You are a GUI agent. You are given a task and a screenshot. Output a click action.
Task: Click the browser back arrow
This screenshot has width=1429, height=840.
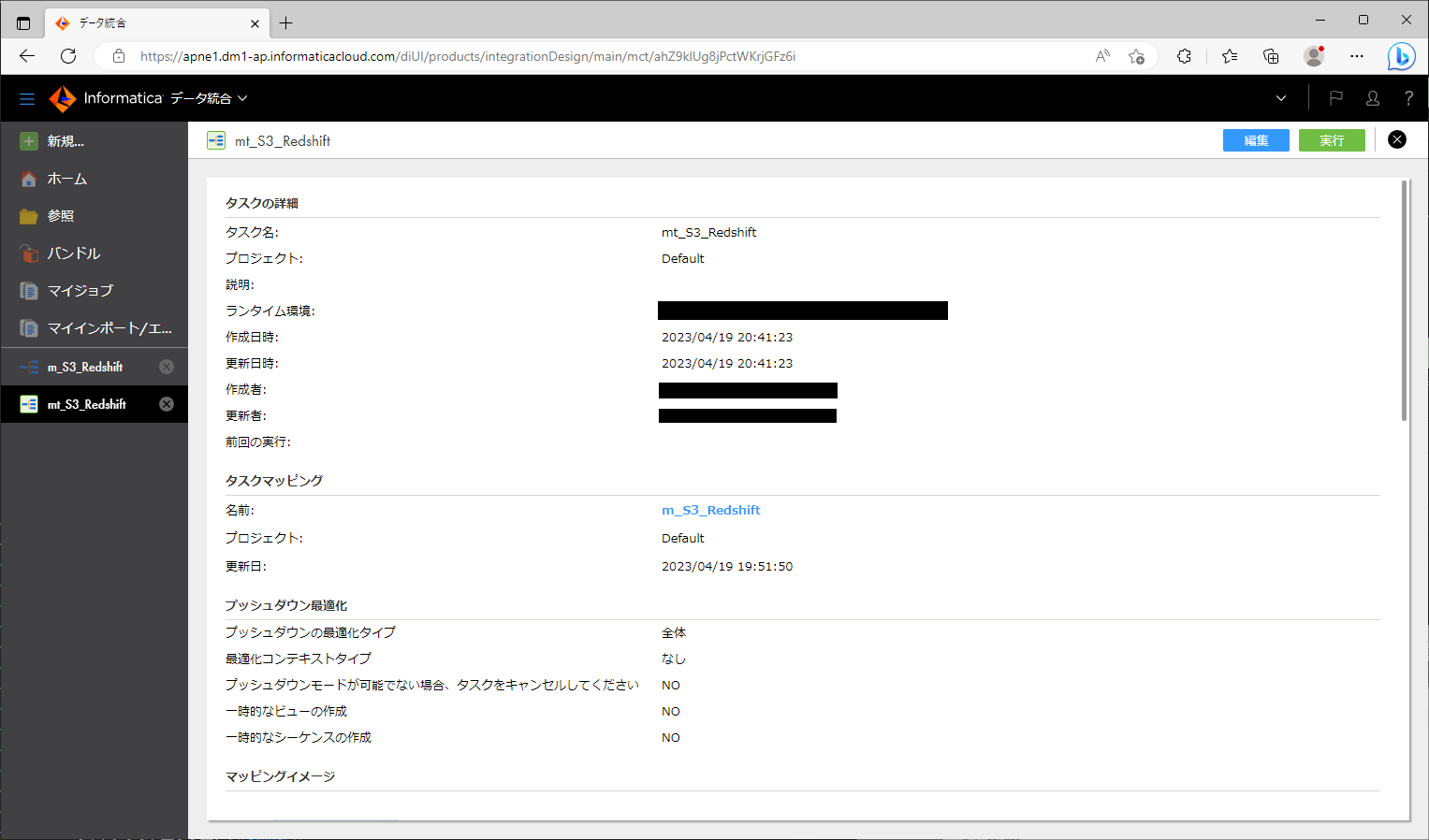click(x=26, y=56)
